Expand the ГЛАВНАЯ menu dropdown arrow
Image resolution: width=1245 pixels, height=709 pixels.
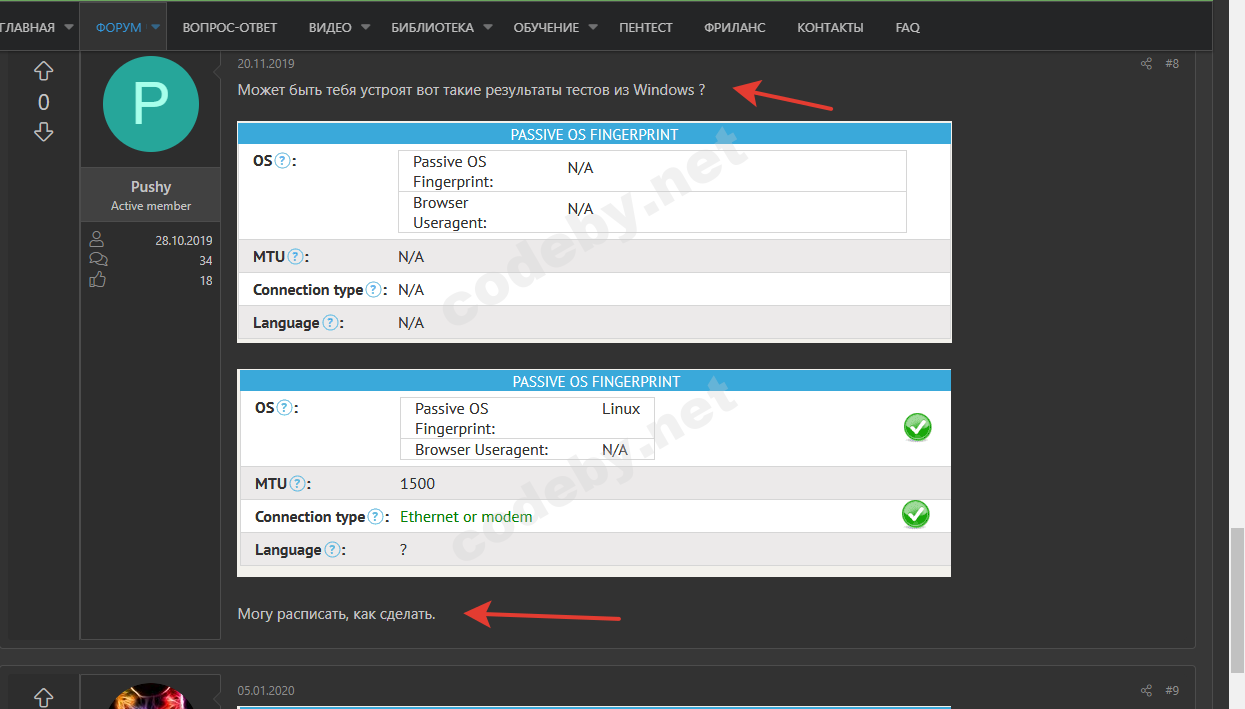69,27
